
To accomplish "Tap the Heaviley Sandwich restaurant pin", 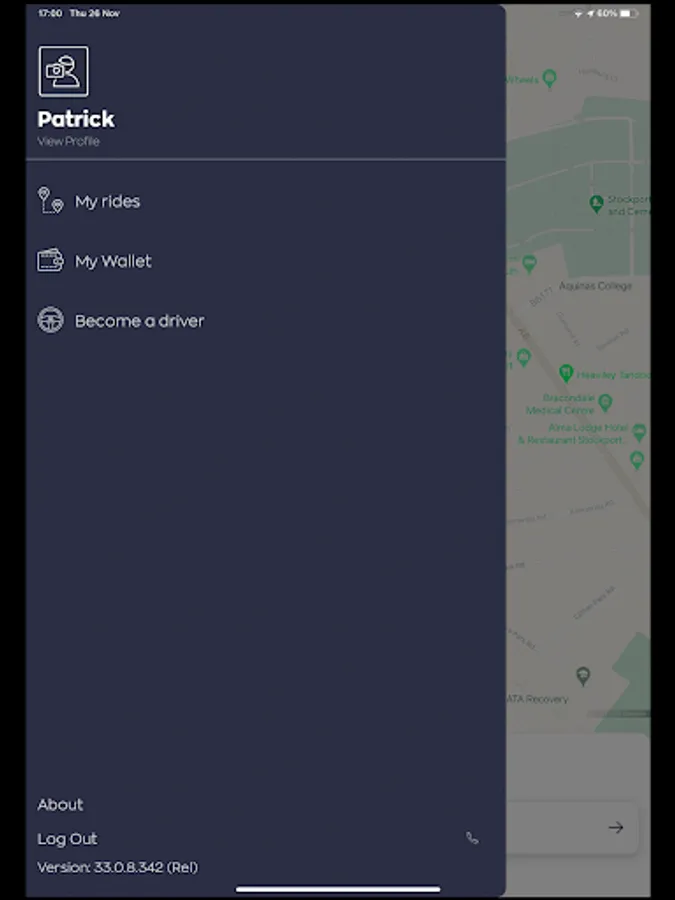I will point(566,373).
